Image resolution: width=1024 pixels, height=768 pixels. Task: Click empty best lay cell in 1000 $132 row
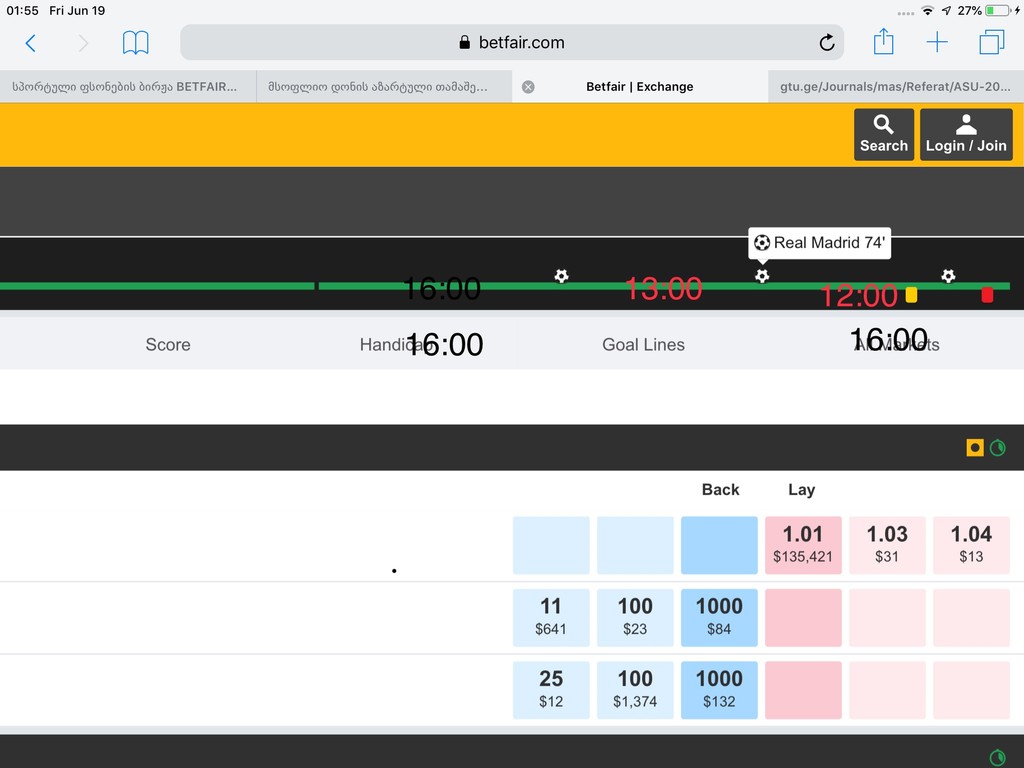[x=803, y=690]
